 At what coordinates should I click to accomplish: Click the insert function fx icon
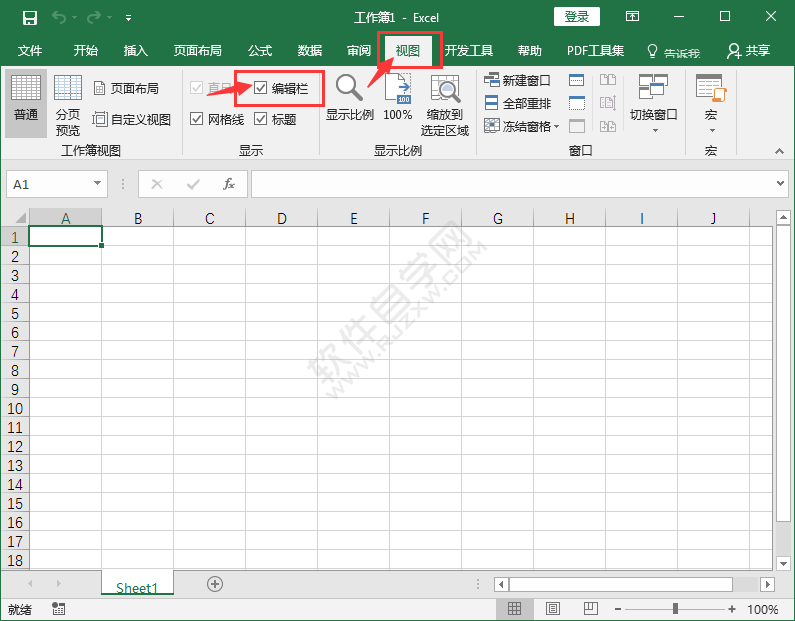[x=229, y=184]
